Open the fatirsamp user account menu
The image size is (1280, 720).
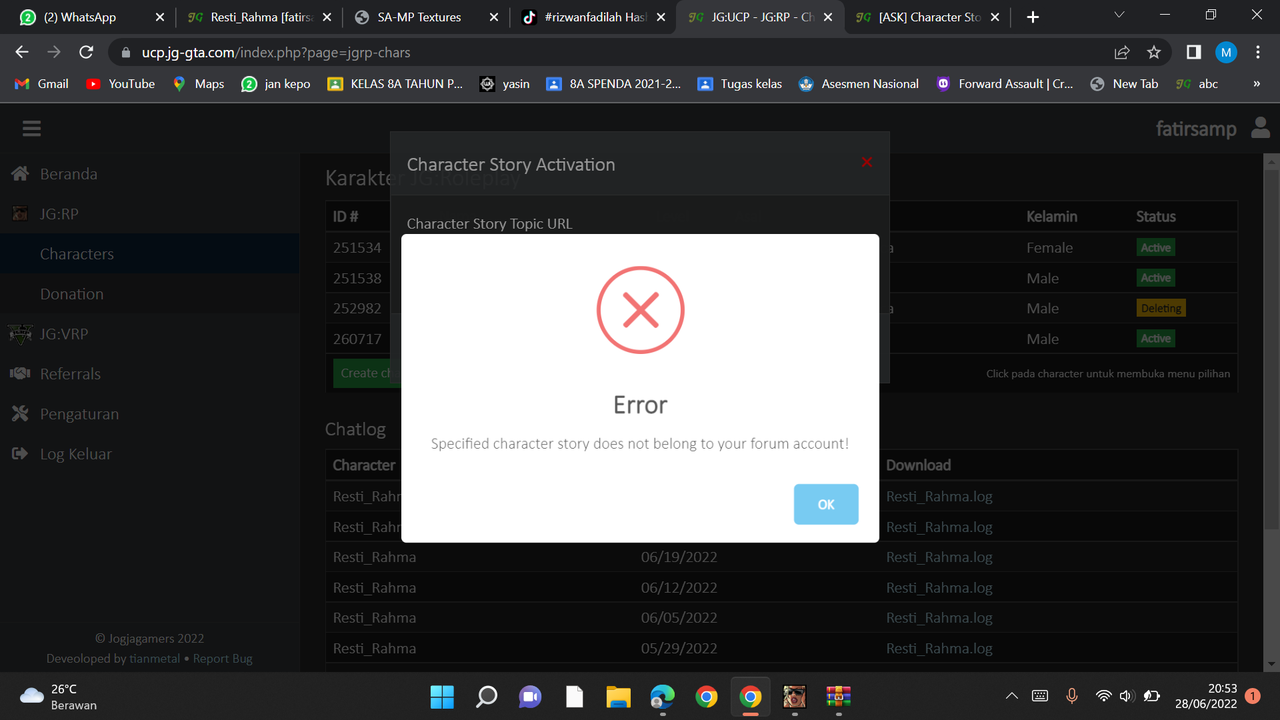(x=1212, y=129)
